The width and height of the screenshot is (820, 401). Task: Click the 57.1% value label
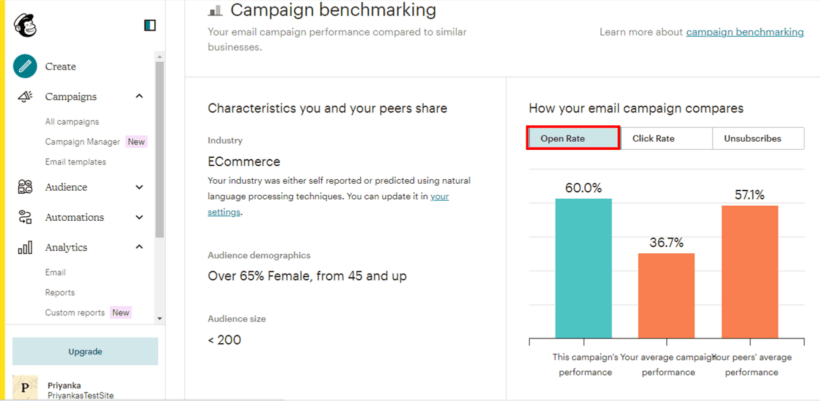tap(749, 195)
